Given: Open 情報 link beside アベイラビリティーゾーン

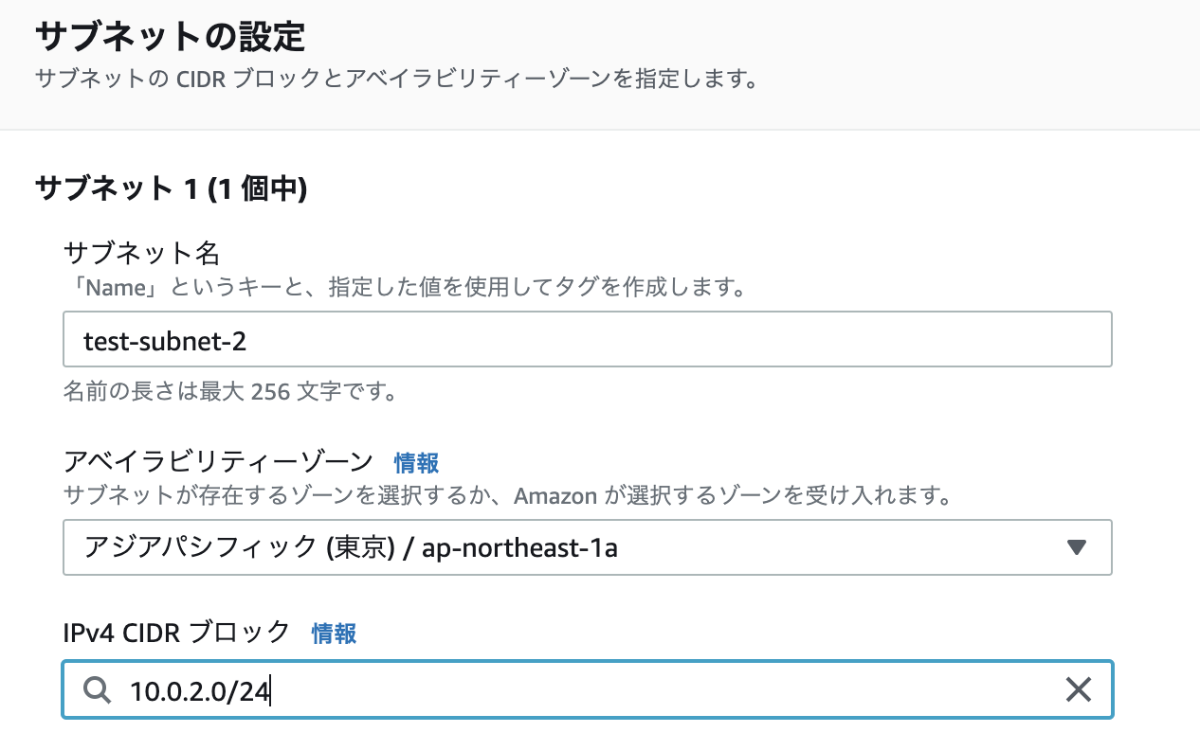Looking at the screenshot, I should click(416, 463).
